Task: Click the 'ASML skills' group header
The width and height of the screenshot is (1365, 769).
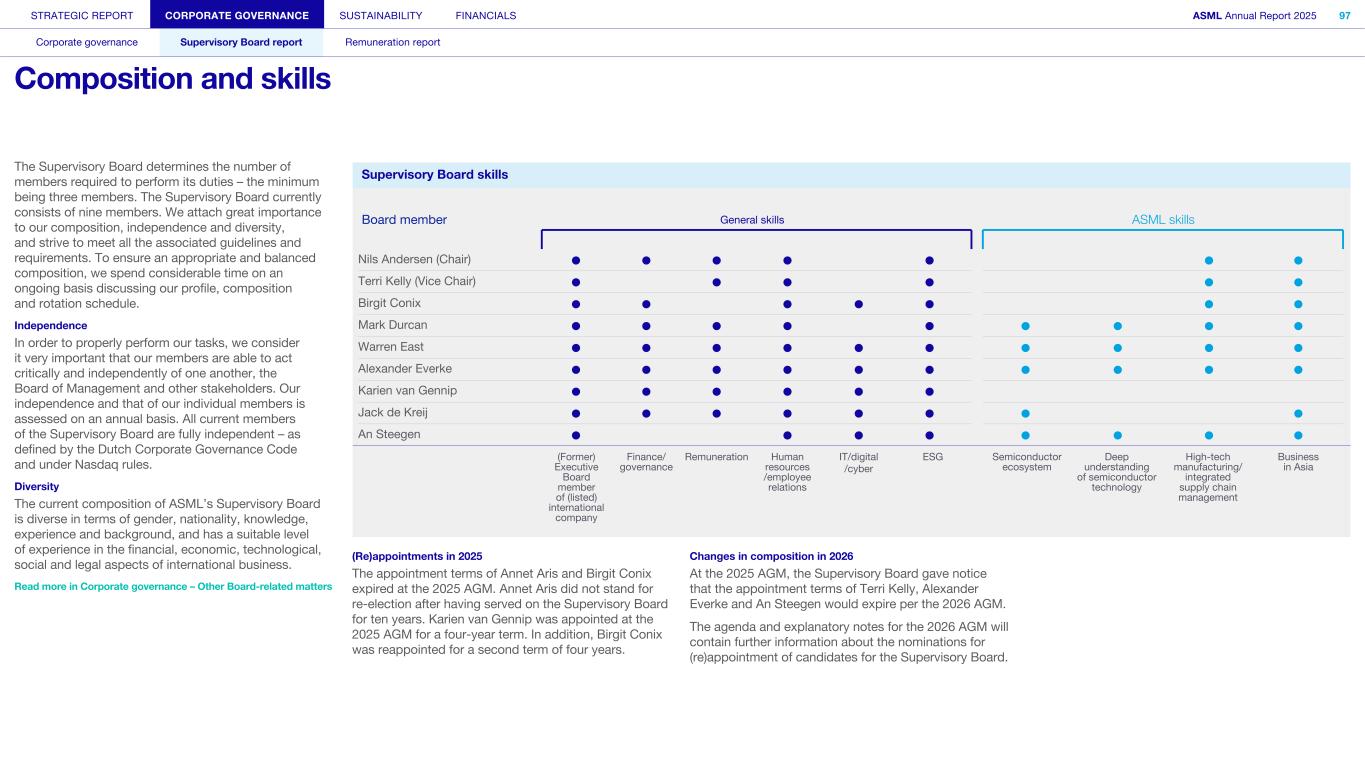Action: coord(1163,220)
